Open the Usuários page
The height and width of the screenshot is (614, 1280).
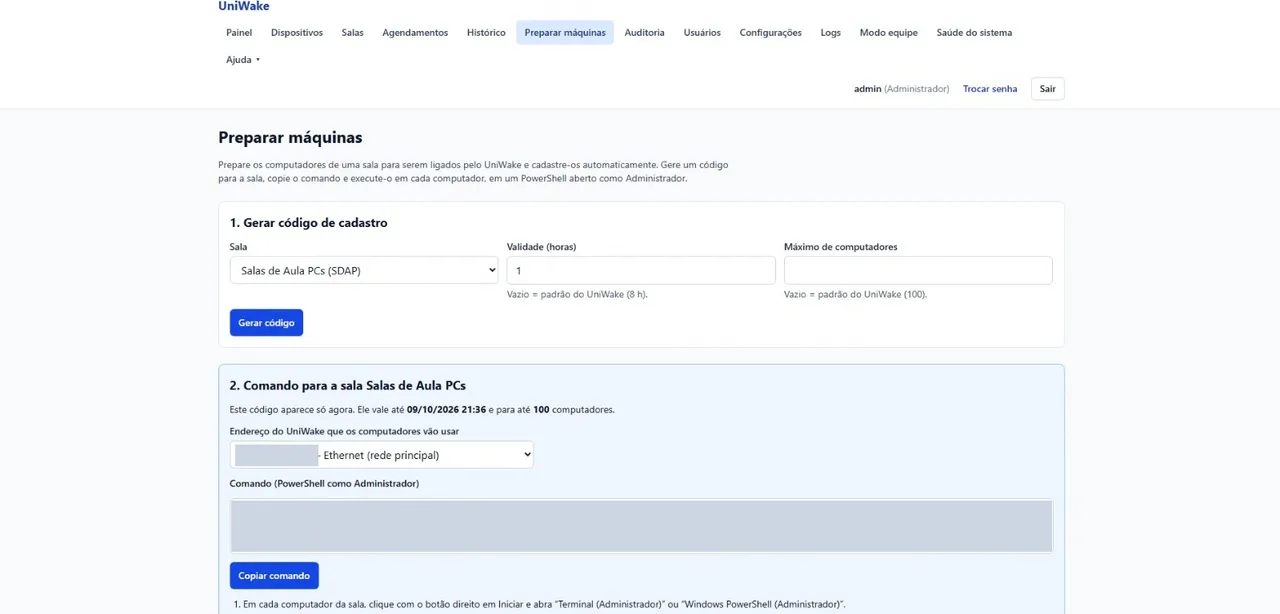tap(702, 33)
